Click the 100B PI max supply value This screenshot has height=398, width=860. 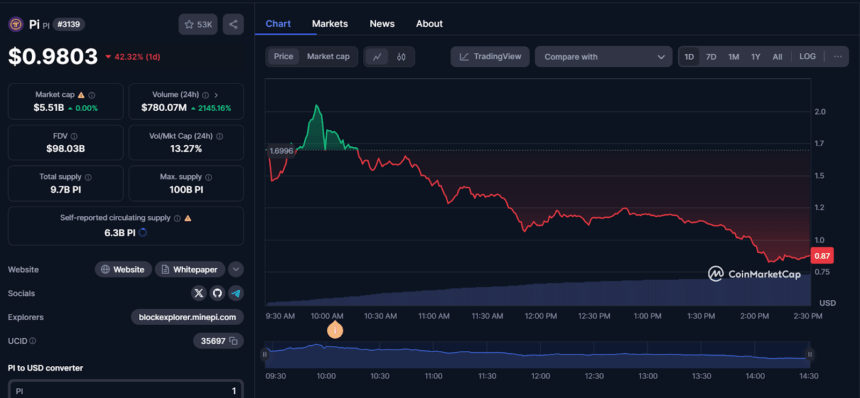(186, 190)
